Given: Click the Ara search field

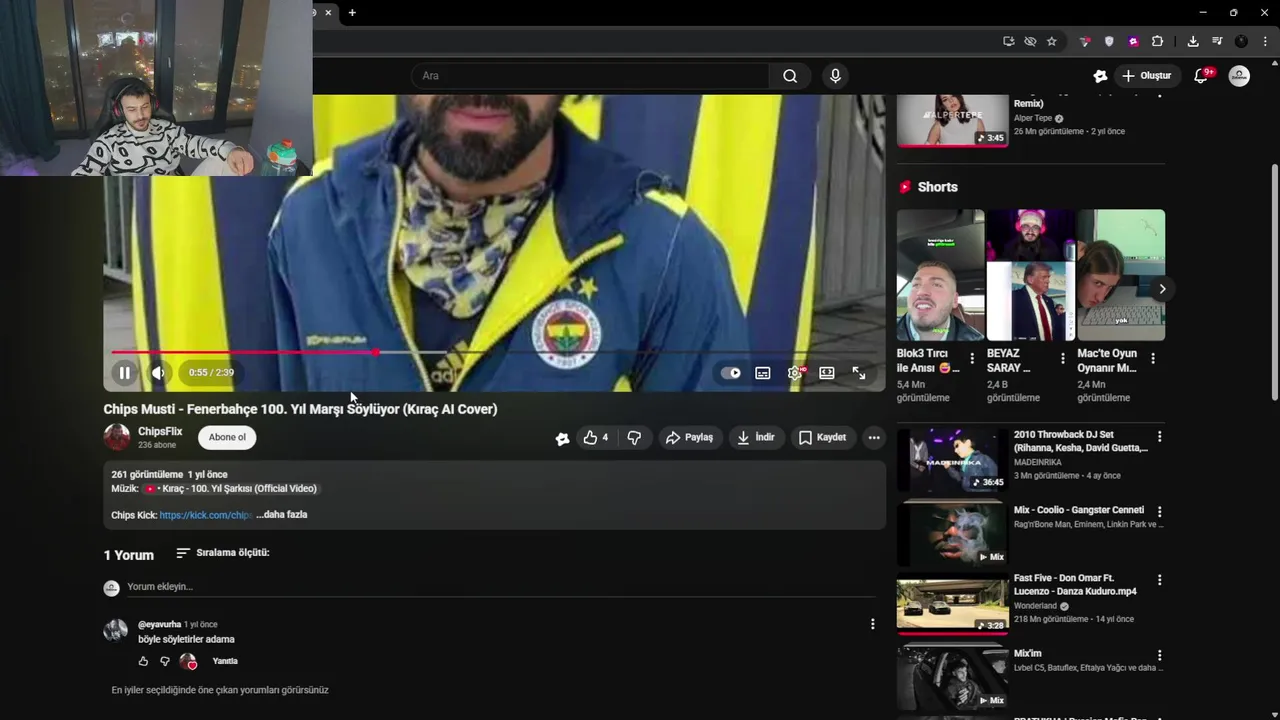Looking at the screenshot, I should [590, 76].
